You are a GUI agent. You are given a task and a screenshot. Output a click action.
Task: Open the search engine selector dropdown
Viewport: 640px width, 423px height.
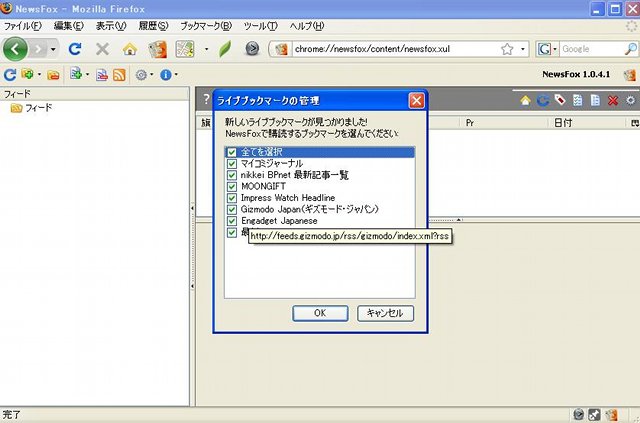555,49
